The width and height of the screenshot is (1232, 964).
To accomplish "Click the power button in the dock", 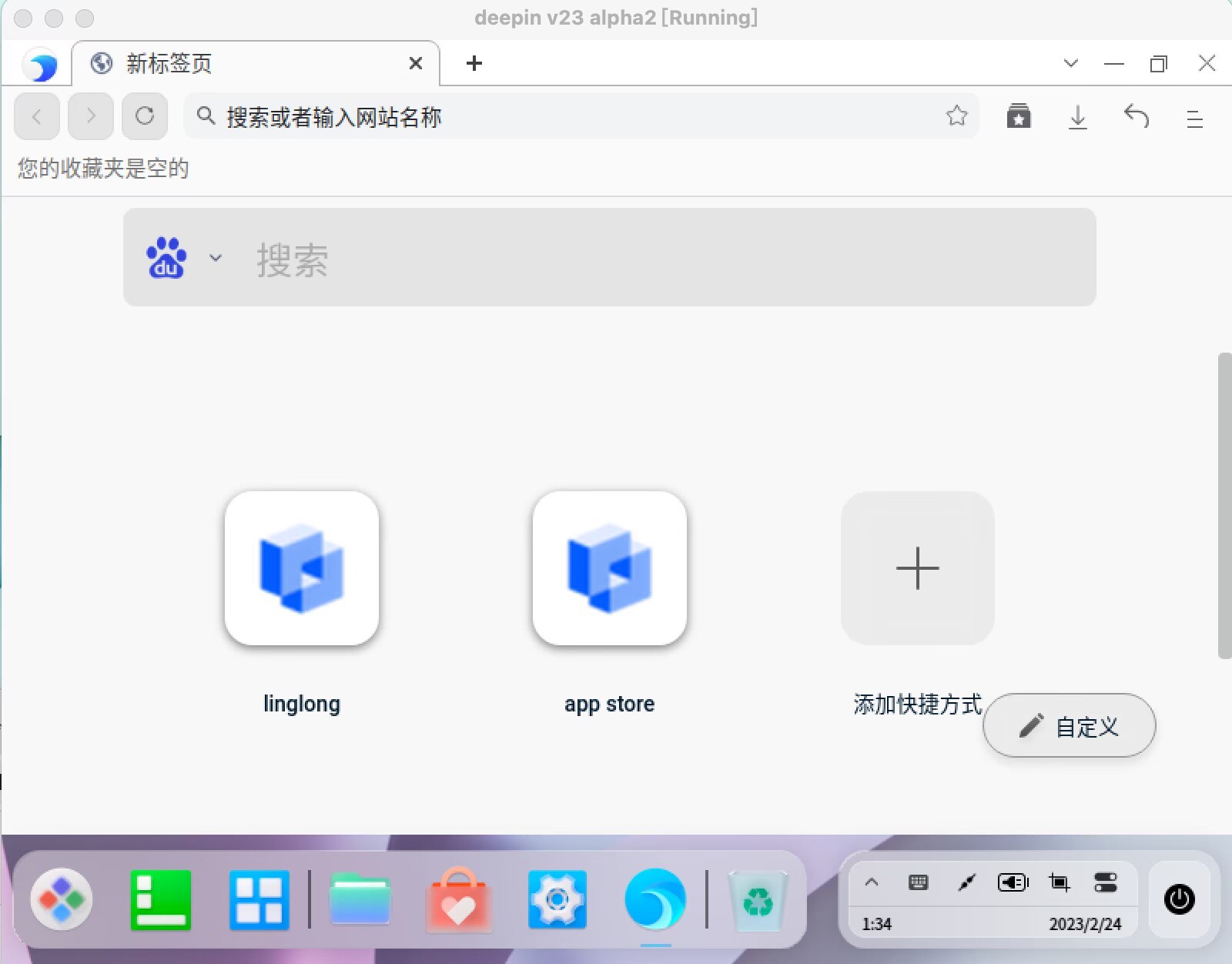I will tap(1179, 899).
